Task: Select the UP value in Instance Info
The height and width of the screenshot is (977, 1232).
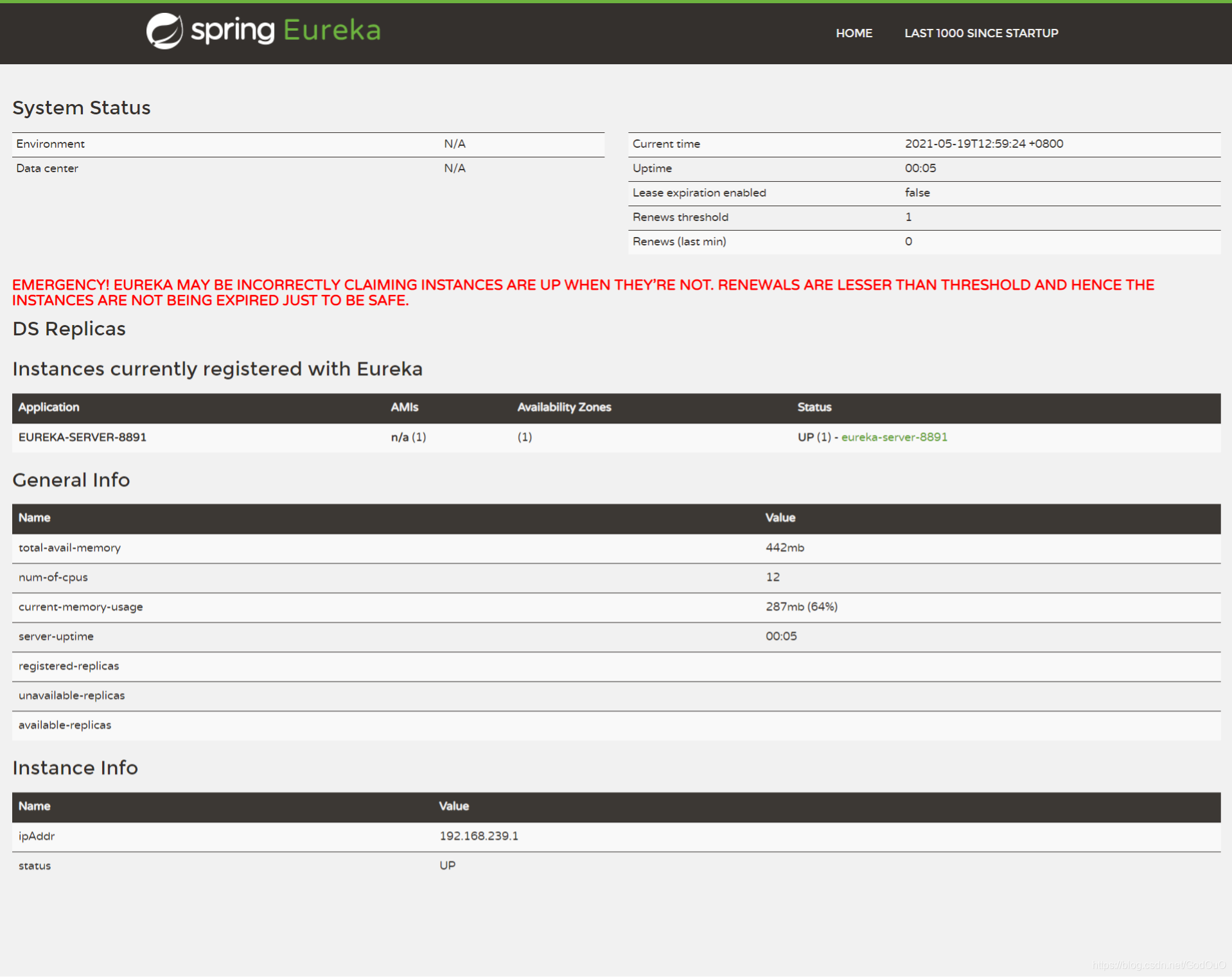Action: tap(447, 865)
